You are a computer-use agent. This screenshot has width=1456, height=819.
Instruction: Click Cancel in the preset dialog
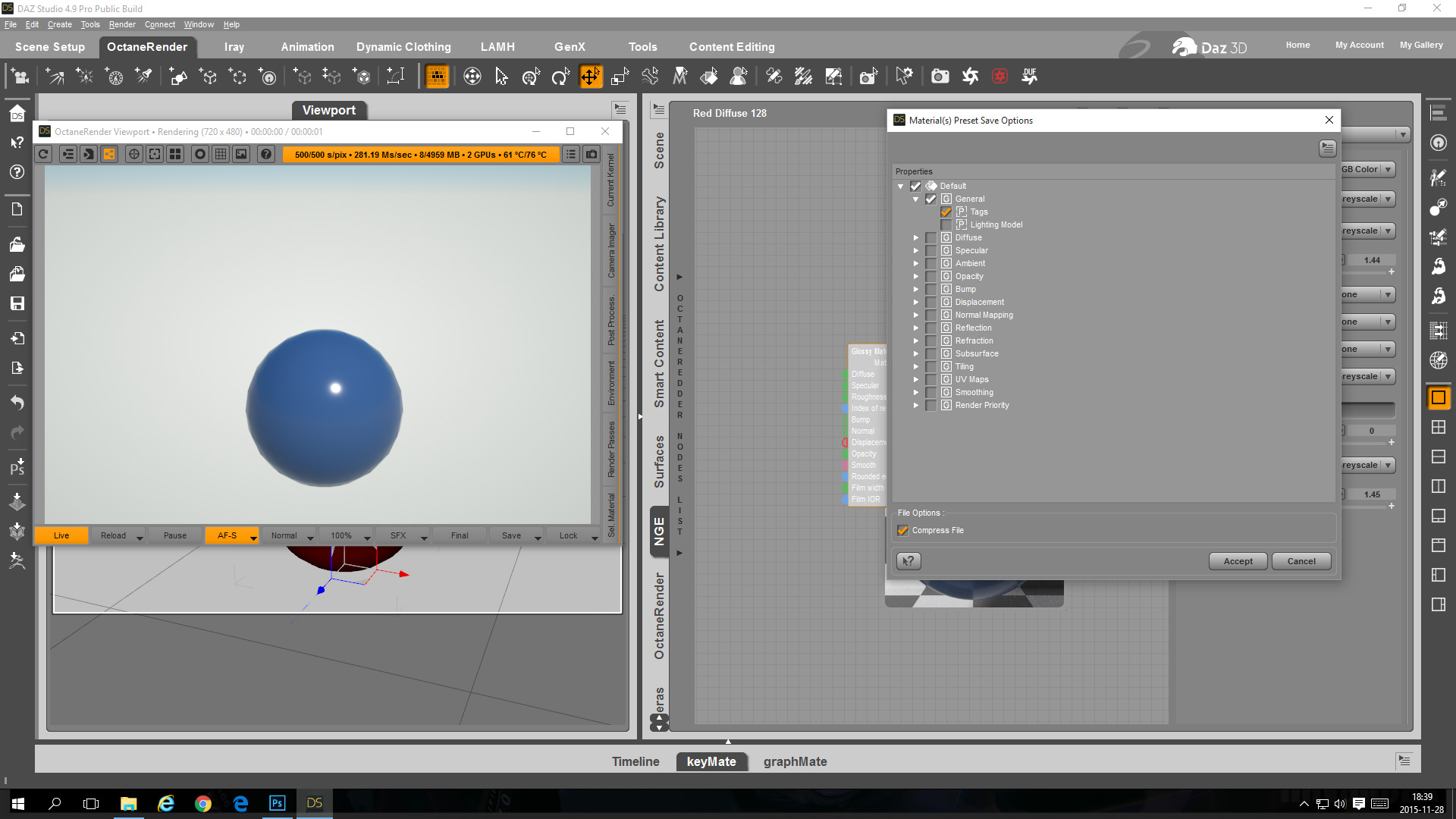pyautogui.click(x=1301, y=562)
